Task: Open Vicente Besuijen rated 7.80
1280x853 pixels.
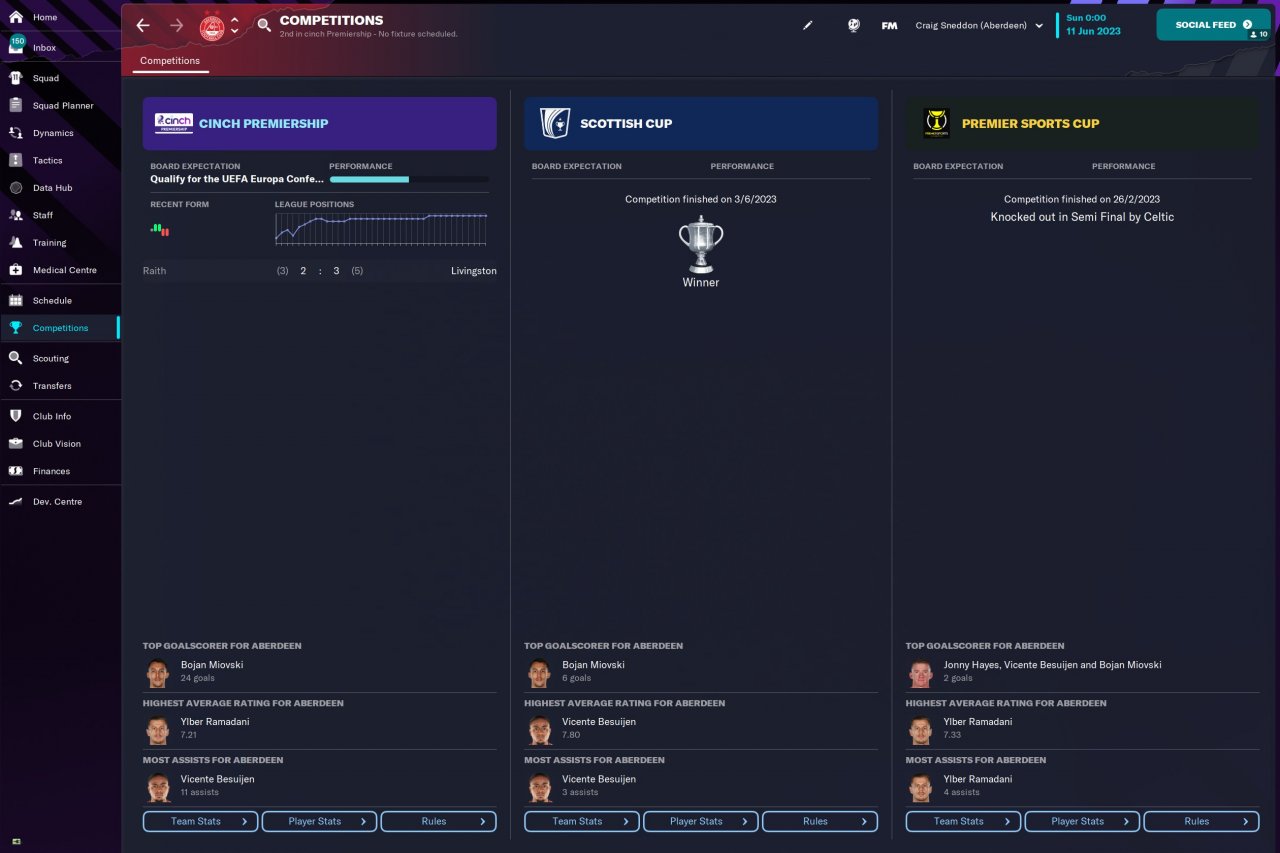Action: (x=599, y=722)
